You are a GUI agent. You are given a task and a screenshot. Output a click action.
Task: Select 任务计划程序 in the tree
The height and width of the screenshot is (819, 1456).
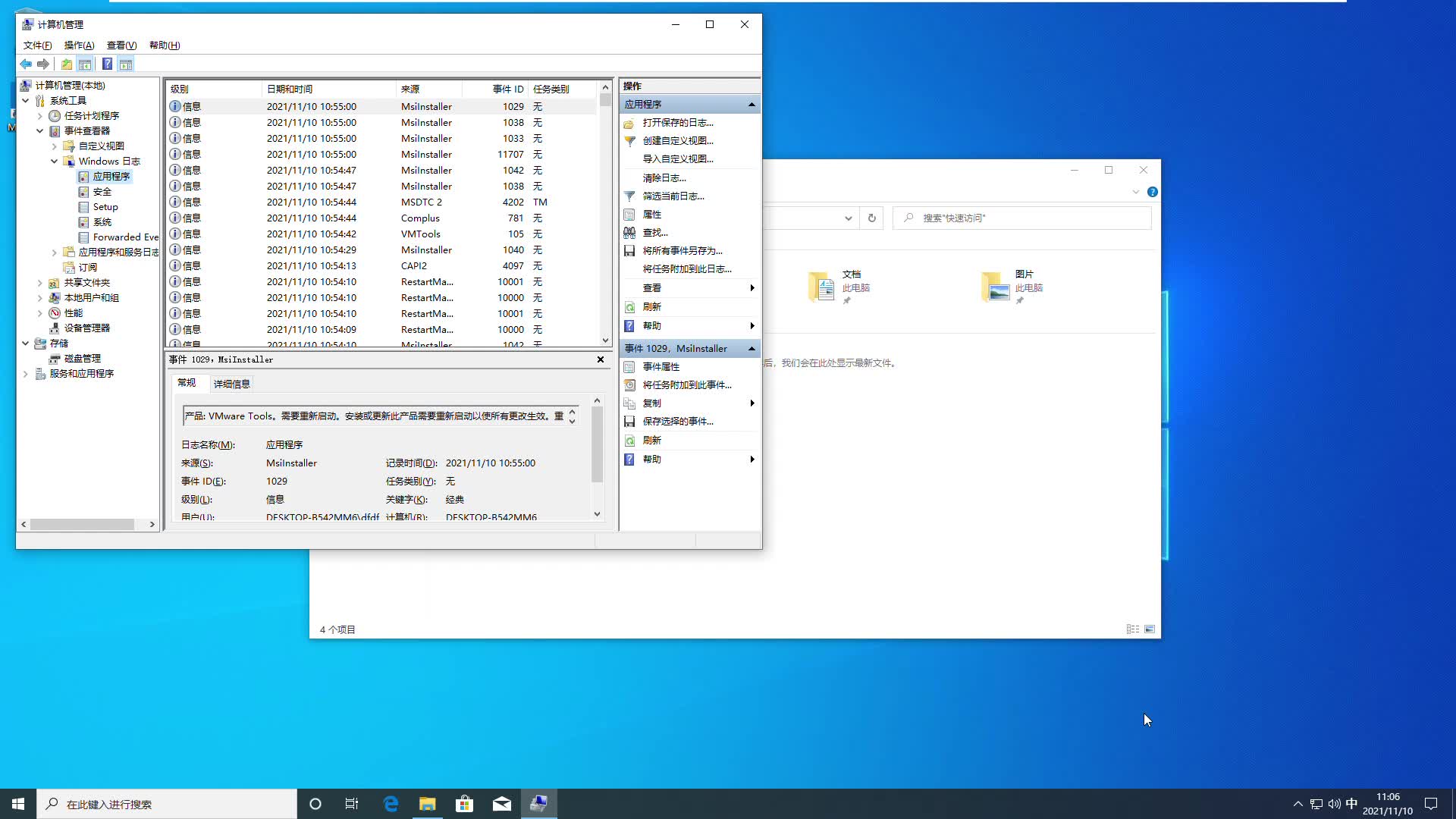click(x=92, y=116)
